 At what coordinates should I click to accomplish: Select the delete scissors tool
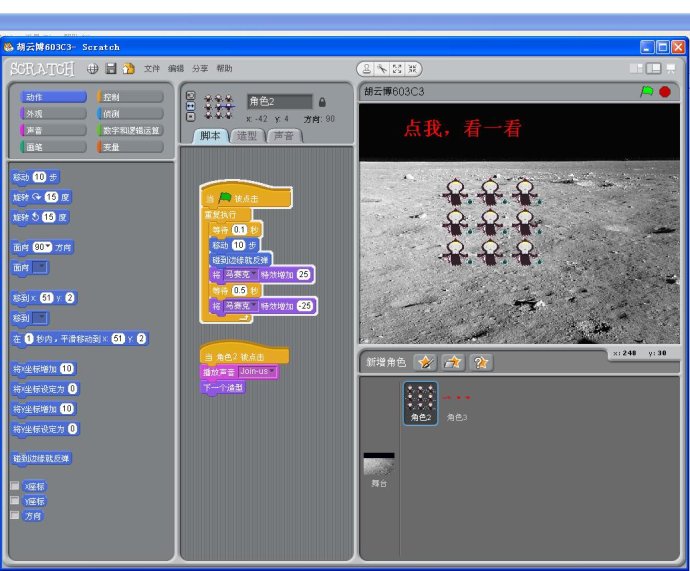click(382, 69)
